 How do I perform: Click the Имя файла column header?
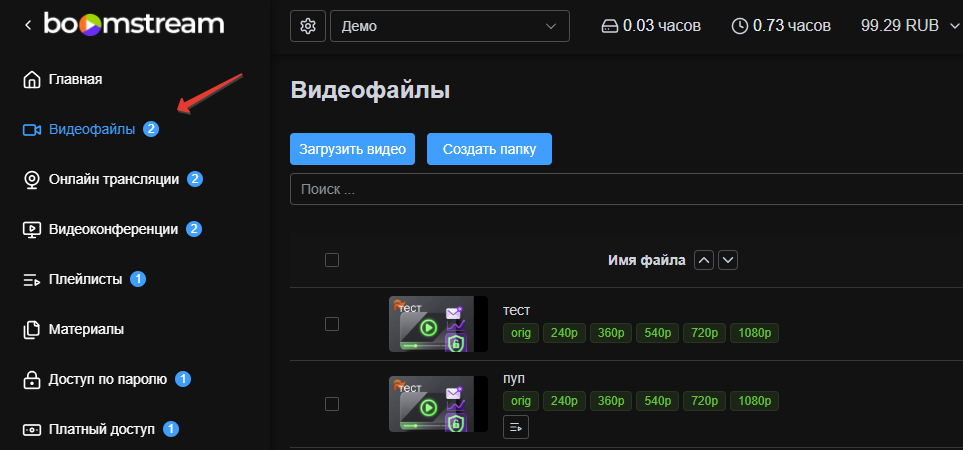pyautogui.click(x=647, y=261)
